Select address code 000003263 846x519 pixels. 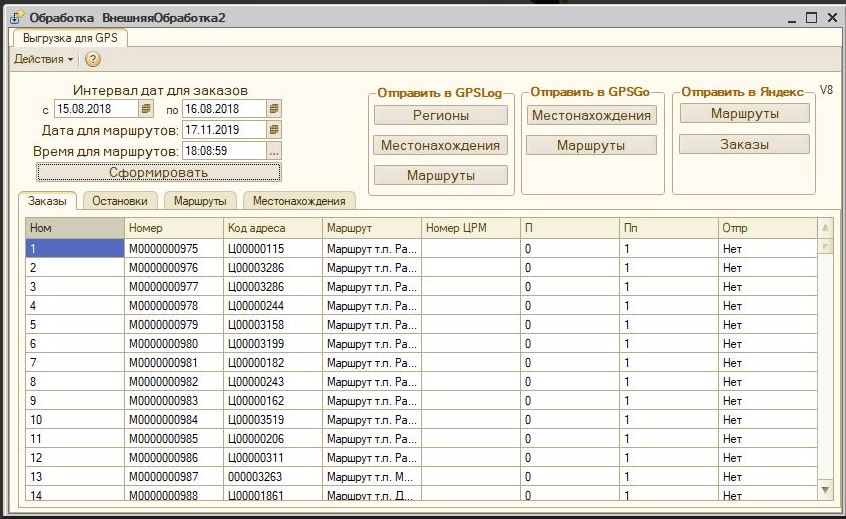click(x=272, y=477)
